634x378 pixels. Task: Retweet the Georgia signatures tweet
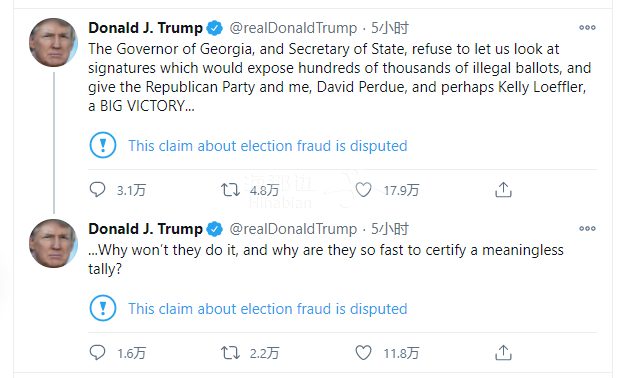pyautogui.click(x=230, y=190)
